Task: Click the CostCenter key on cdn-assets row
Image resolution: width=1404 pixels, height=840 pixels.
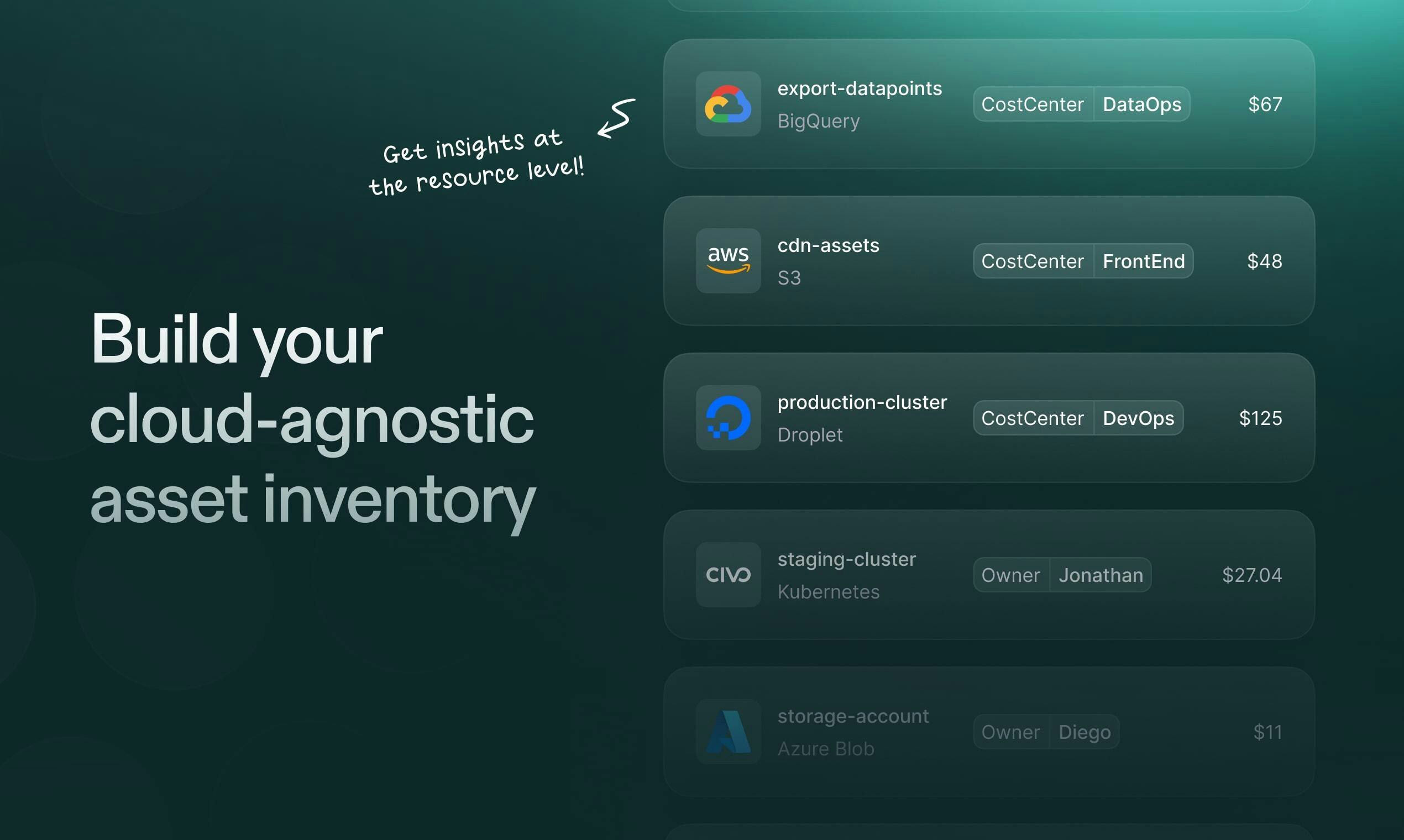Action: click(1033, 261)
